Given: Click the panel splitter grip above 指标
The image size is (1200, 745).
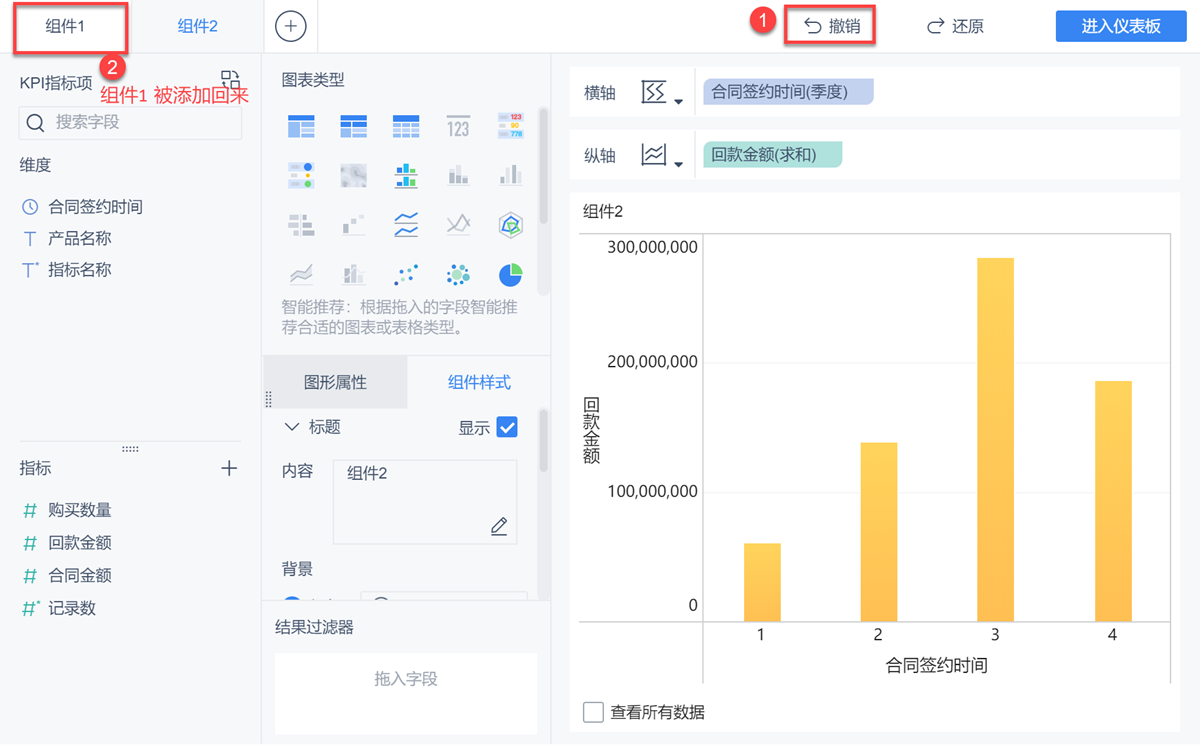Looking at the screenshot, I should [130, 449].
